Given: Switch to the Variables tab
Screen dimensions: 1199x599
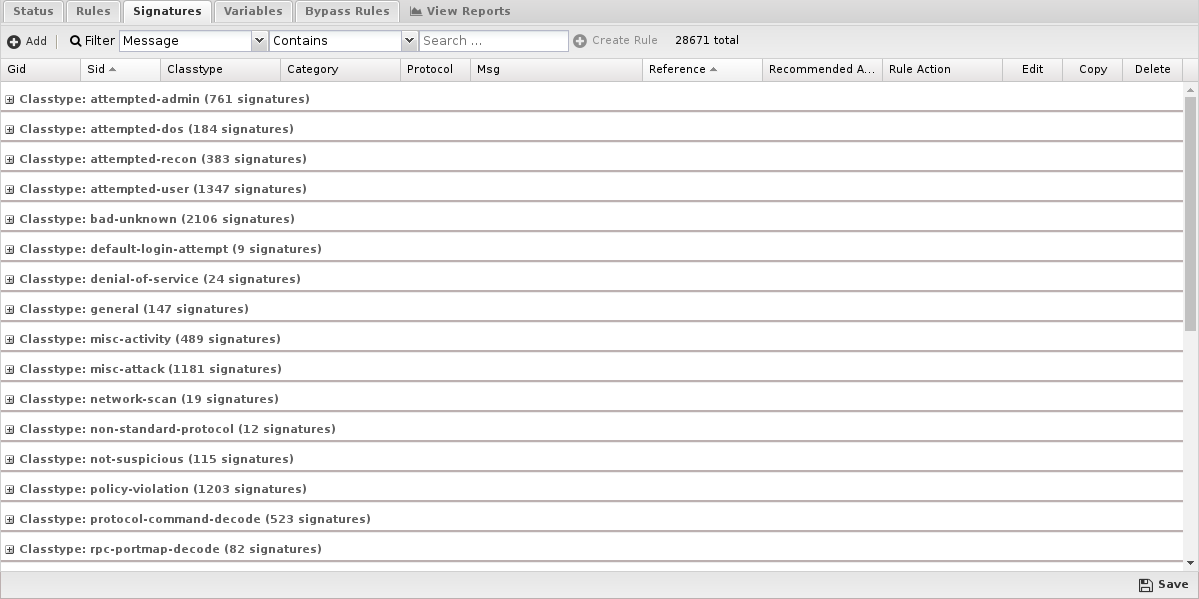Looking at the screenshot, I should pos(252,12).
